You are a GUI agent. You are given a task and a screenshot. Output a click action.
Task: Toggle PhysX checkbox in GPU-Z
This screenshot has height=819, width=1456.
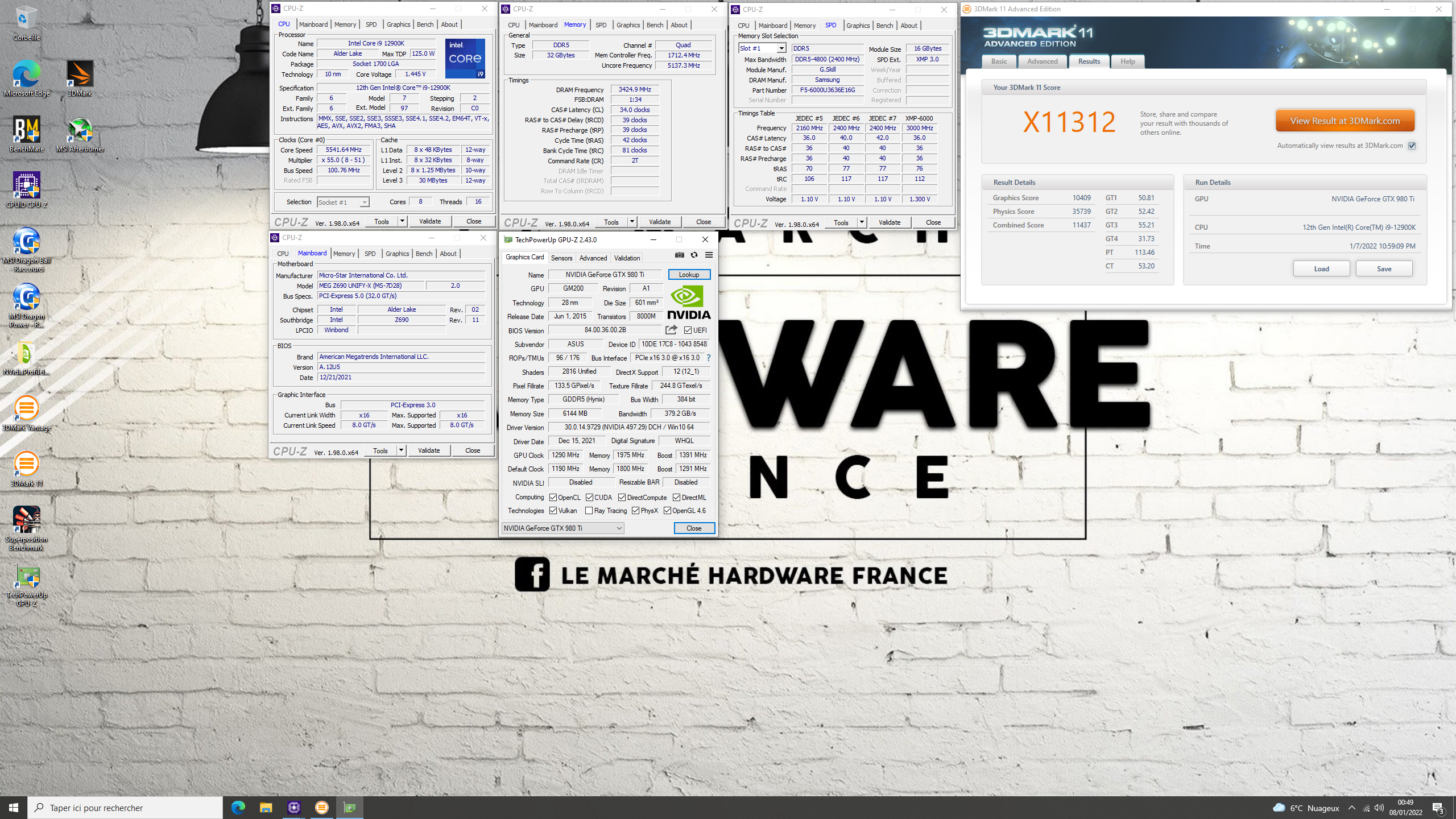(x=635, y=511)
